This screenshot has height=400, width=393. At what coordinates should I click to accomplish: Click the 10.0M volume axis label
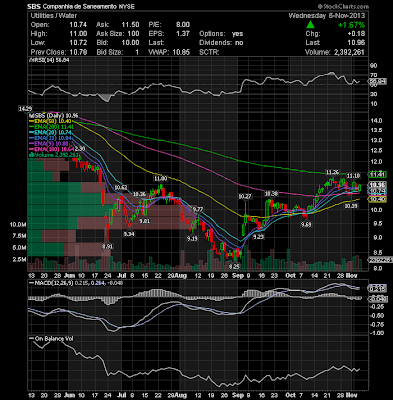click(x=18, y=225)
